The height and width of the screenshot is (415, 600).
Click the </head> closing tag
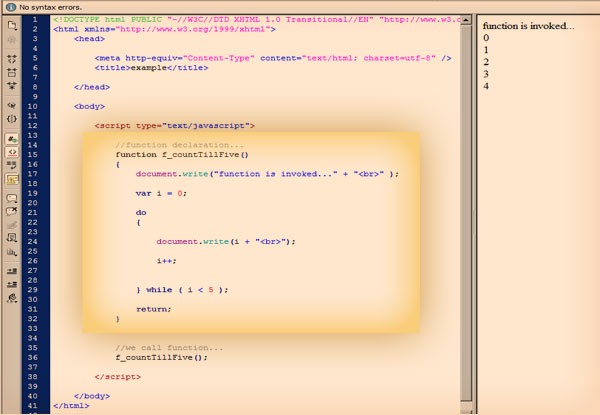[x=92, y=87]
